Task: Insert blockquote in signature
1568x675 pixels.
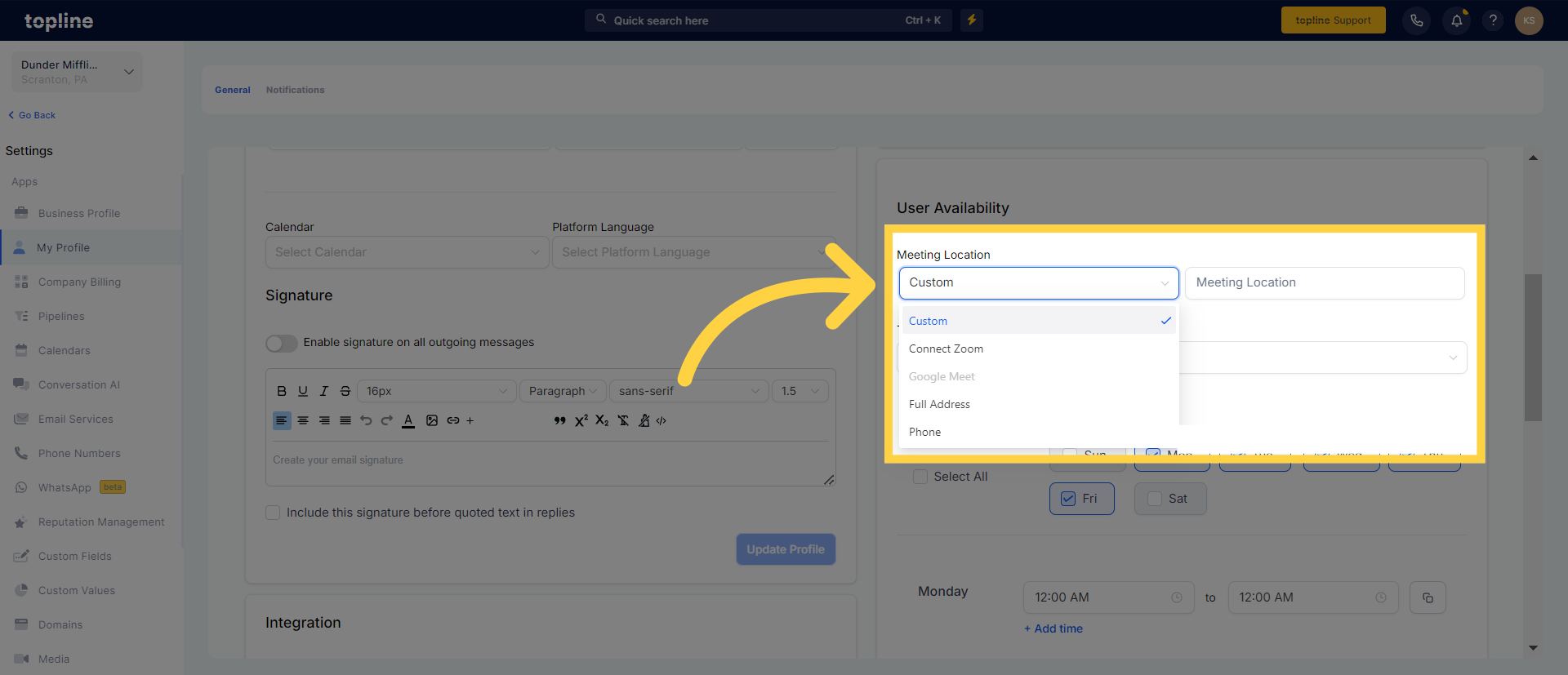Action: [559, 420]
